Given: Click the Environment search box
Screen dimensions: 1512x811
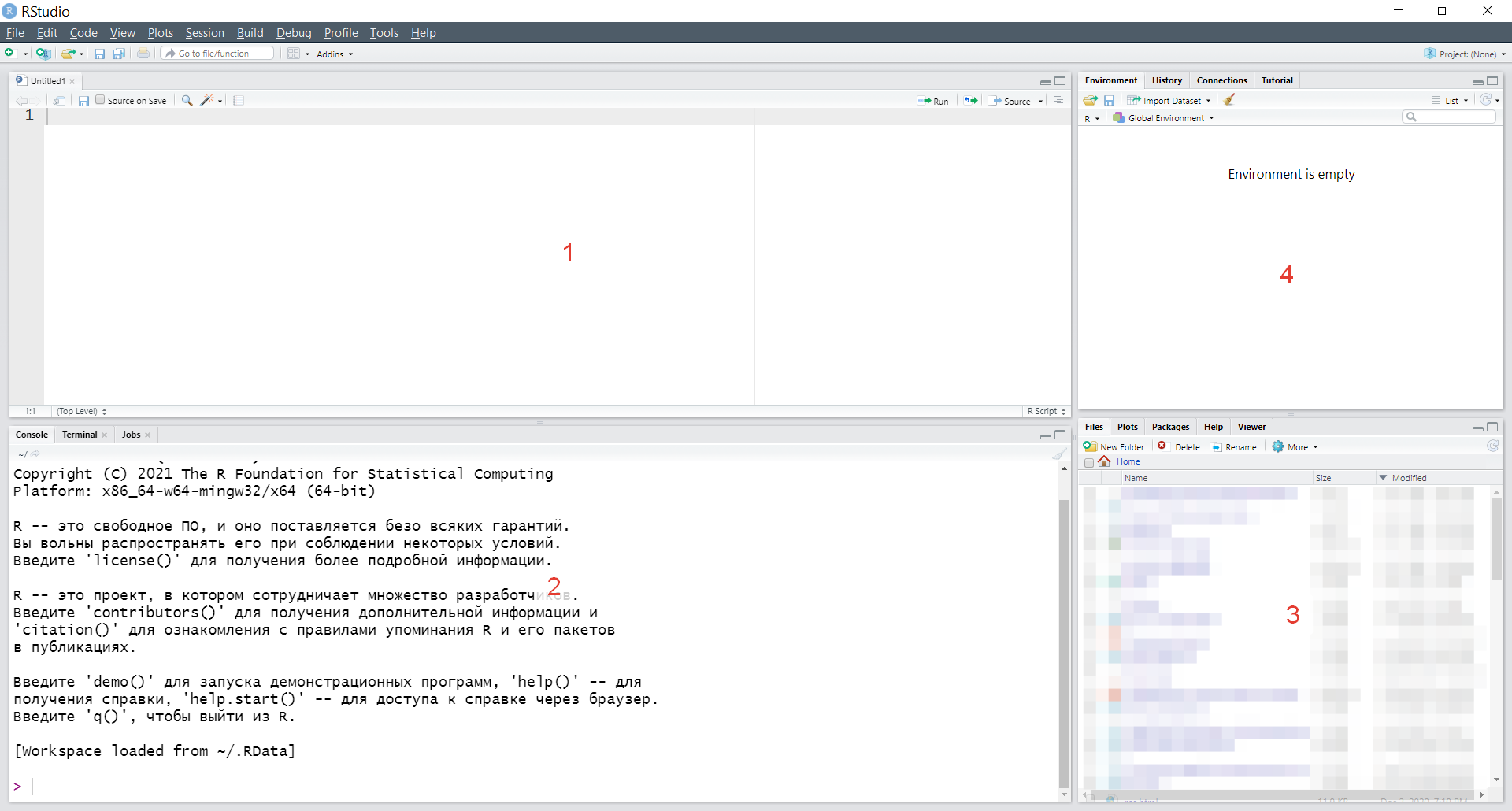Looking at the screenshot, I should point(1449,117).
